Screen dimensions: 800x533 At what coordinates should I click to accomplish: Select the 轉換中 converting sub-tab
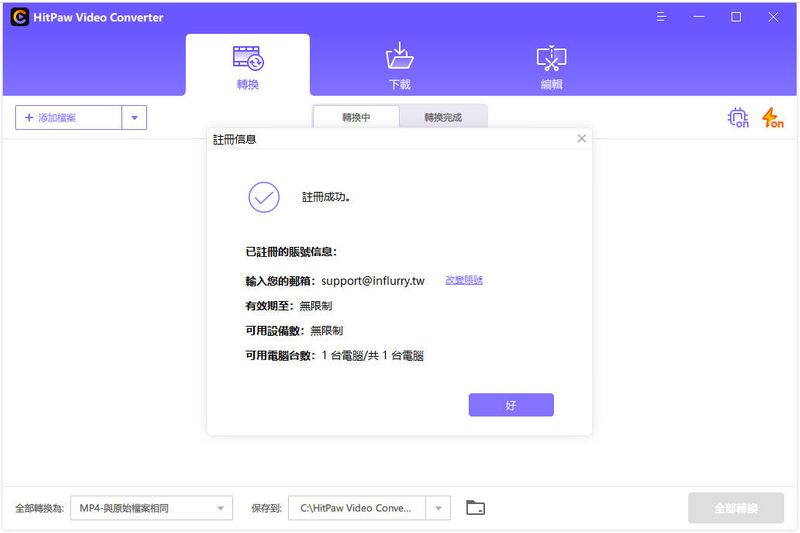(x=356, y=117)
